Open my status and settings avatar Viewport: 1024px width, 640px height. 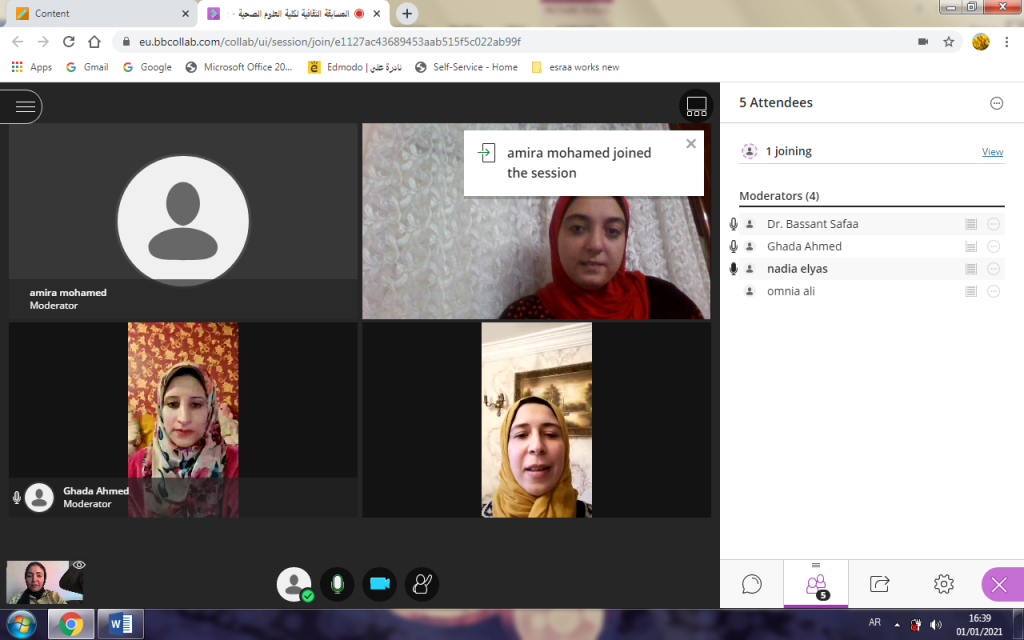[x=295, y=584]
